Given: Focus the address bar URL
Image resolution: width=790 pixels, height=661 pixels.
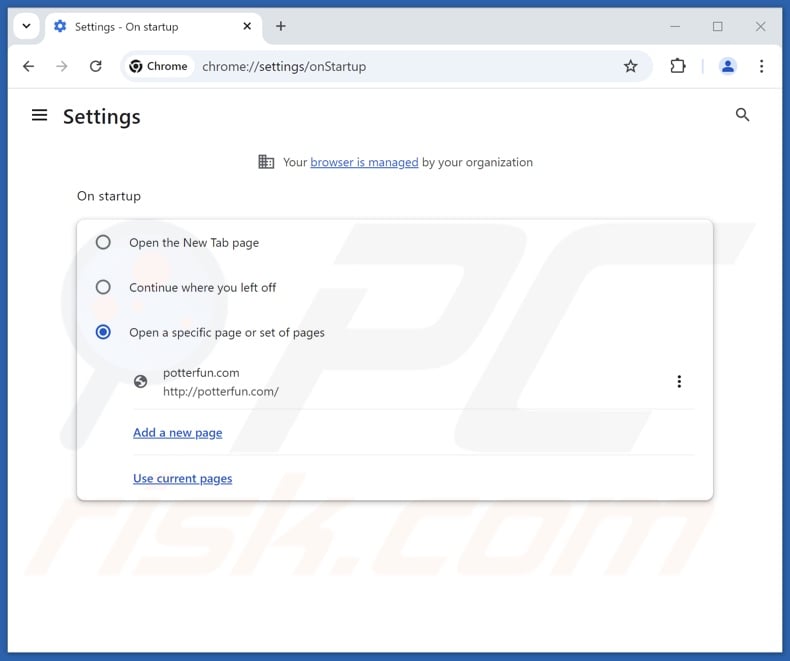Looking at the screenshot, I should coord(284,67).
